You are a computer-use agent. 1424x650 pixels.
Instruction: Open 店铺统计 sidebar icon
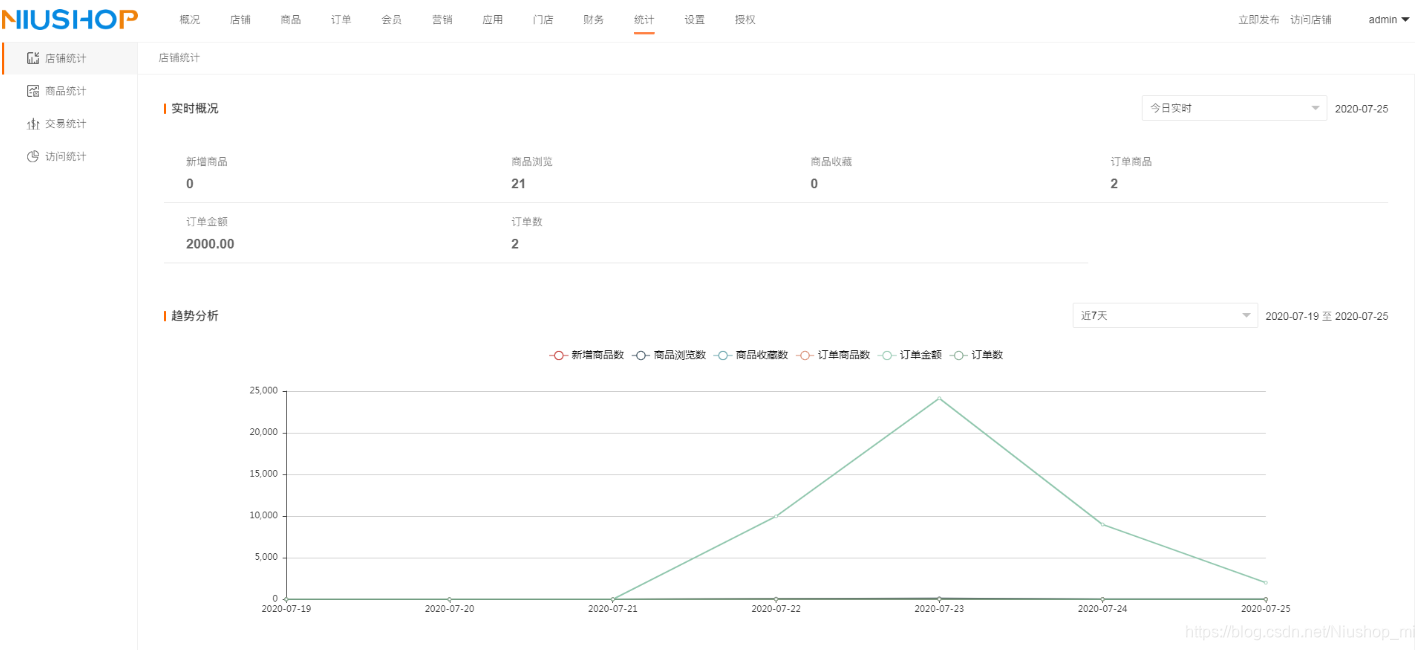pos(33,58)
